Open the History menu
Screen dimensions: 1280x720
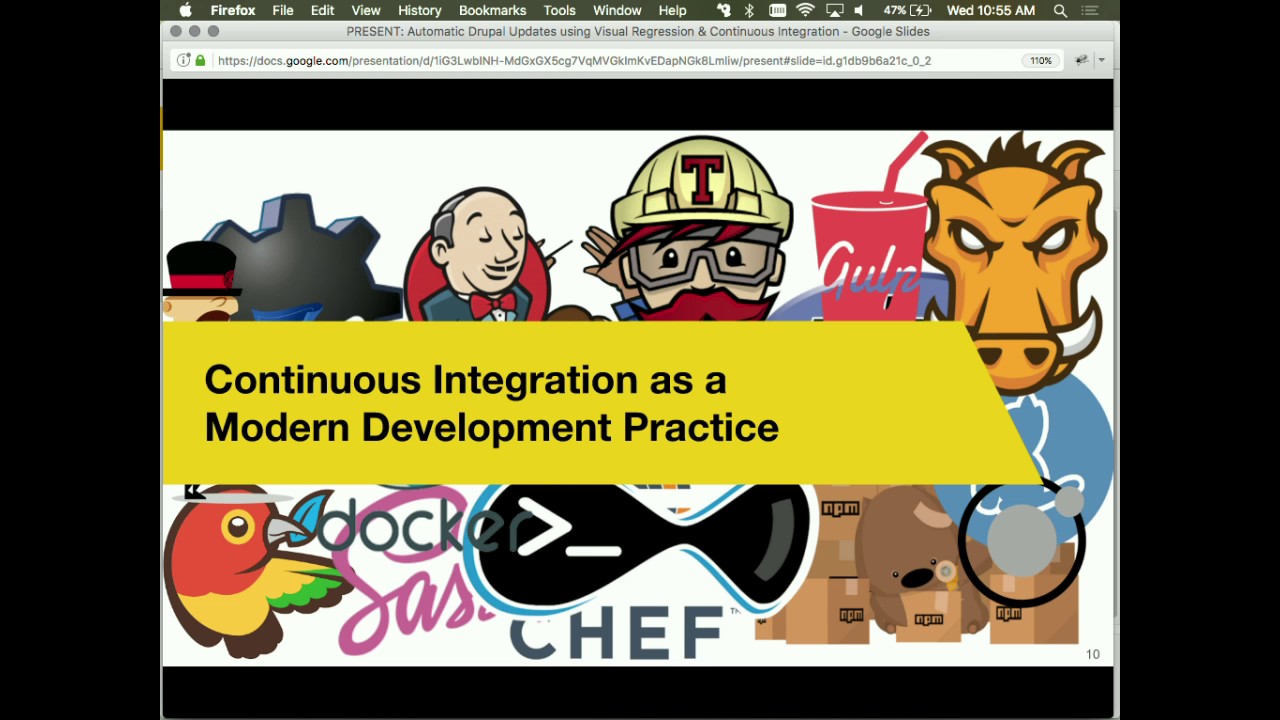420,10
